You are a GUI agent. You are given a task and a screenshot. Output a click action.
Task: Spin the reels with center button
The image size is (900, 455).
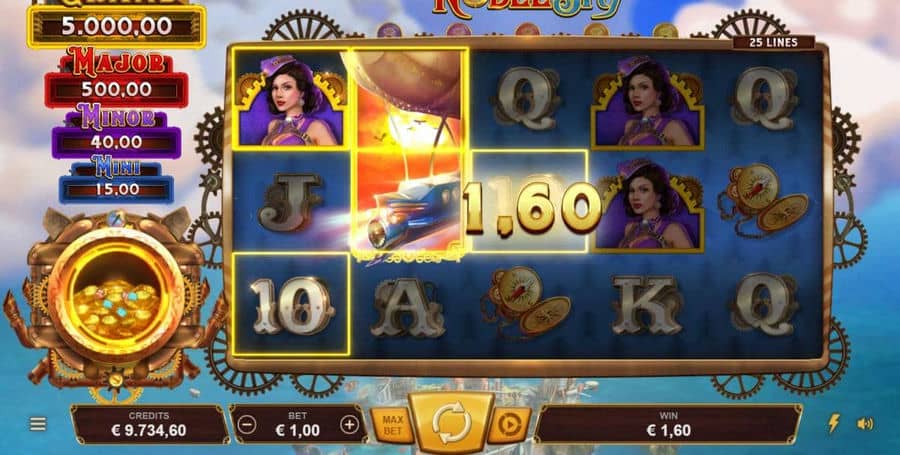[452, 423]
